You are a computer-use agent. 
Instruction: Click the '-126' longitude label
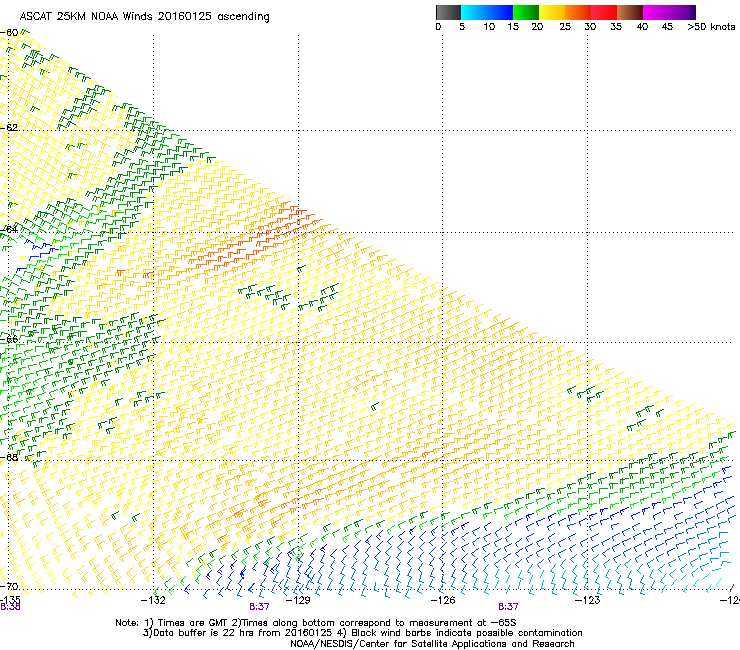click(x=443, y=600)
